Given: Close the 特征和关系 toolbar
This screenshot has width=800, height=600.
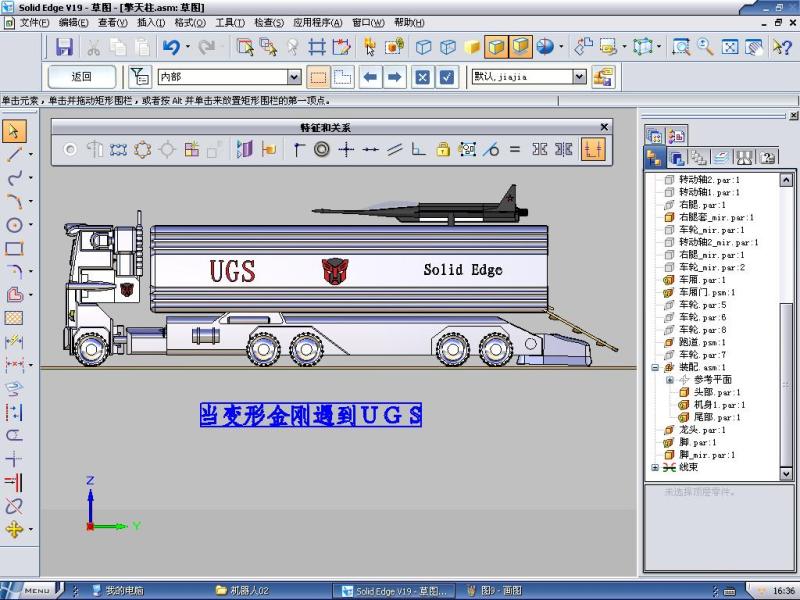Looking at the screenshot, I should [x=604, y=127].
